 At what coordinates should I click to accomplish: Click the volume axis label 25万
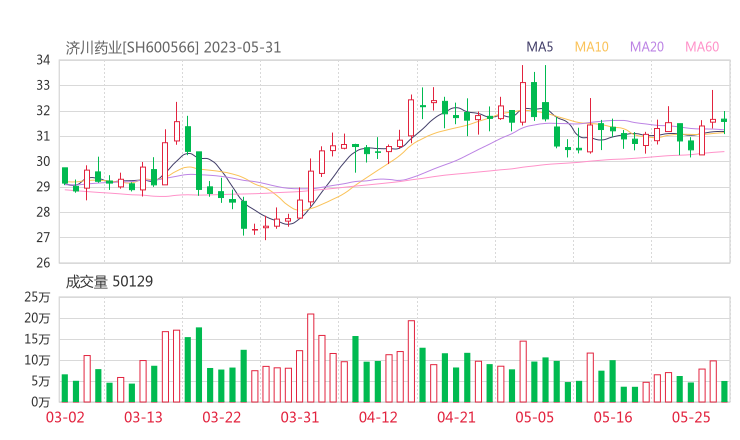tap(37, 297)
